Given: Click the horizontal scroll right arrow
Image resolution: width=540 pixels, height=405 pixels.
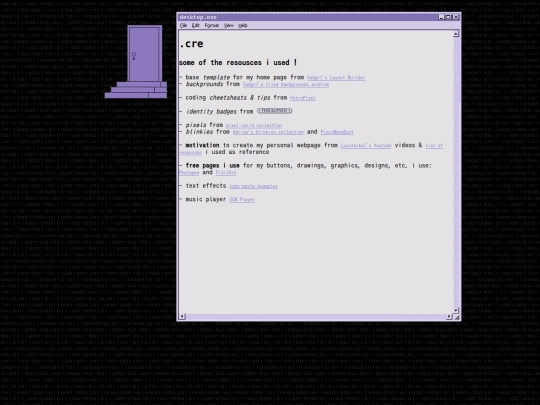Looking at the screenshot, I should pos(449,316).
